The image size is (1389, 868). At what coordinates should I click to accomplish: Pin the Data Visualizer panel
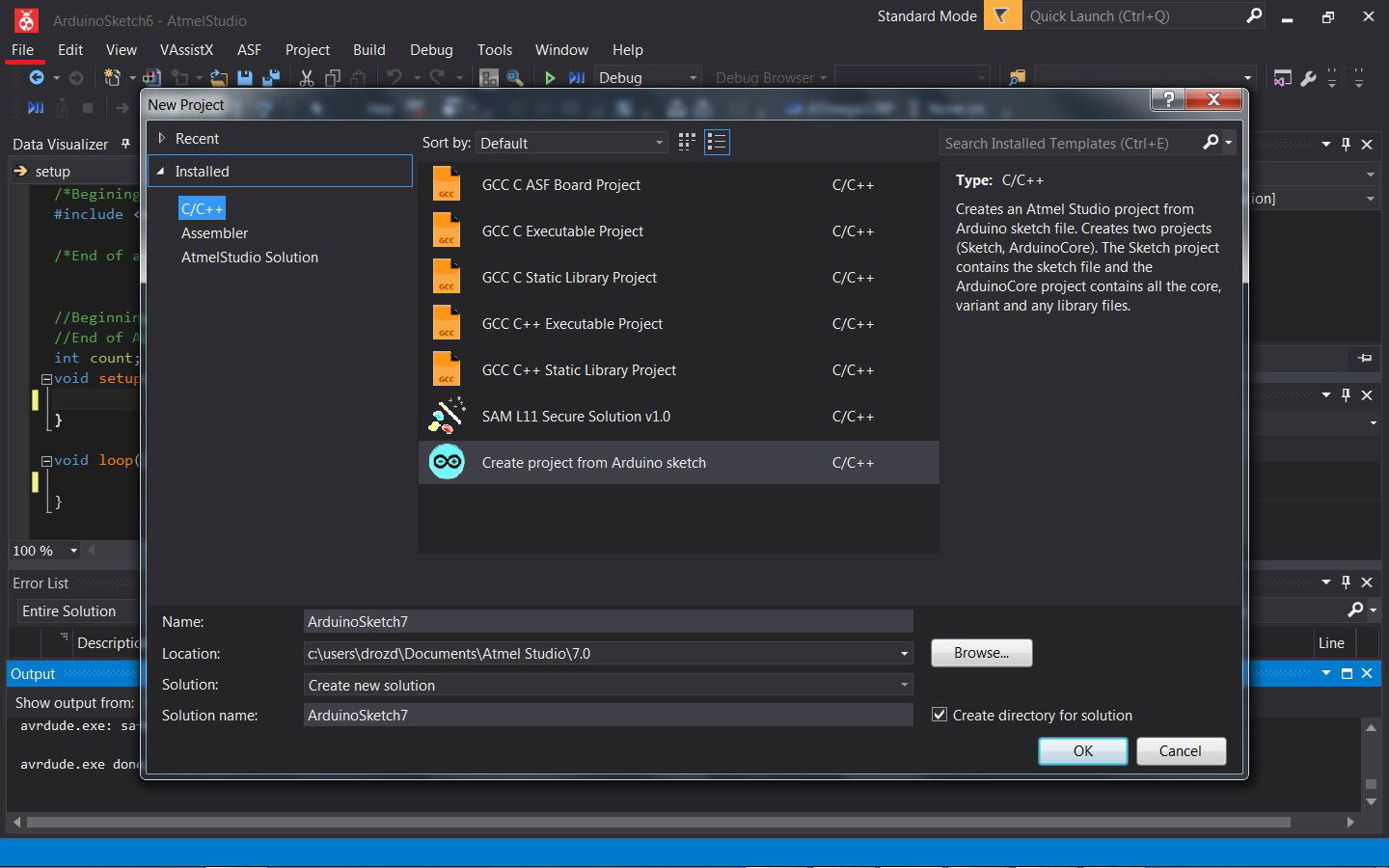(125, 144)
